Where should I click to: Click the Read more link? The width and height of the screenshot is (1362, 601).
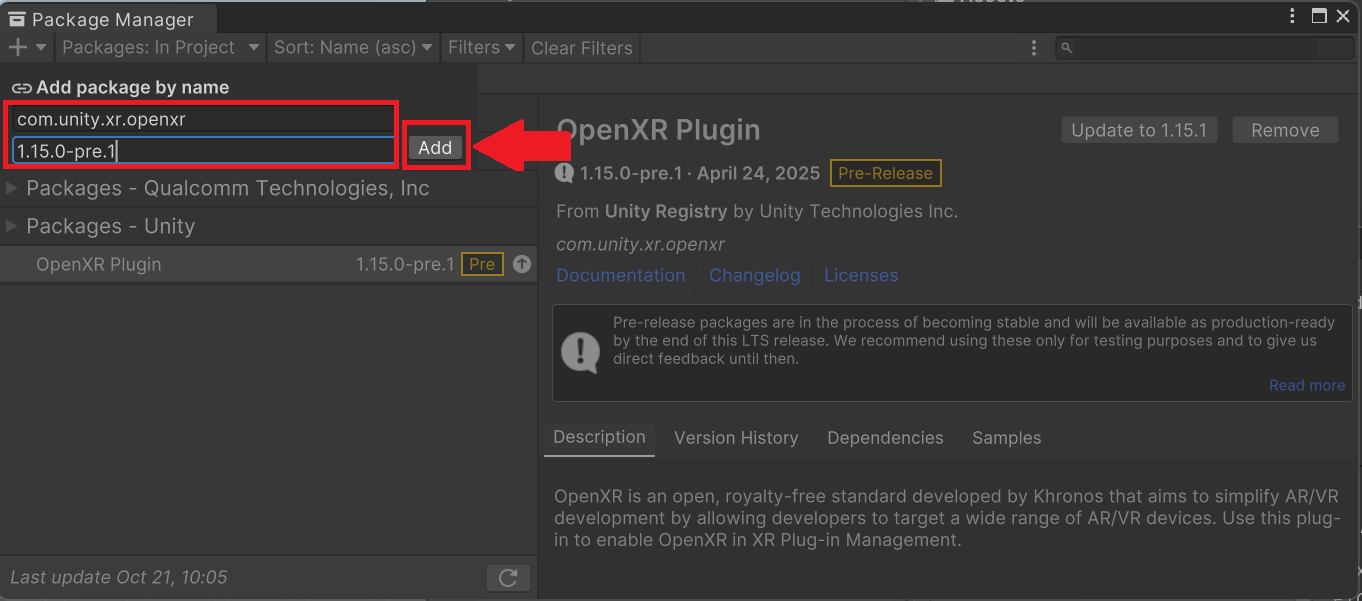coord(1307,385)
